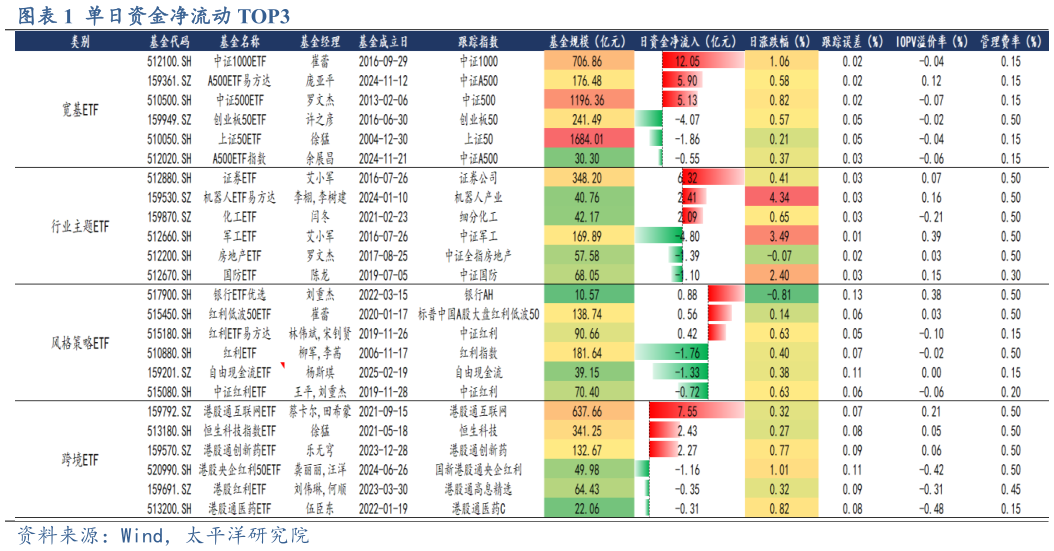Select fund manager 陈龙
Viewport: 1054px width, 551px height.
point(320,276)
